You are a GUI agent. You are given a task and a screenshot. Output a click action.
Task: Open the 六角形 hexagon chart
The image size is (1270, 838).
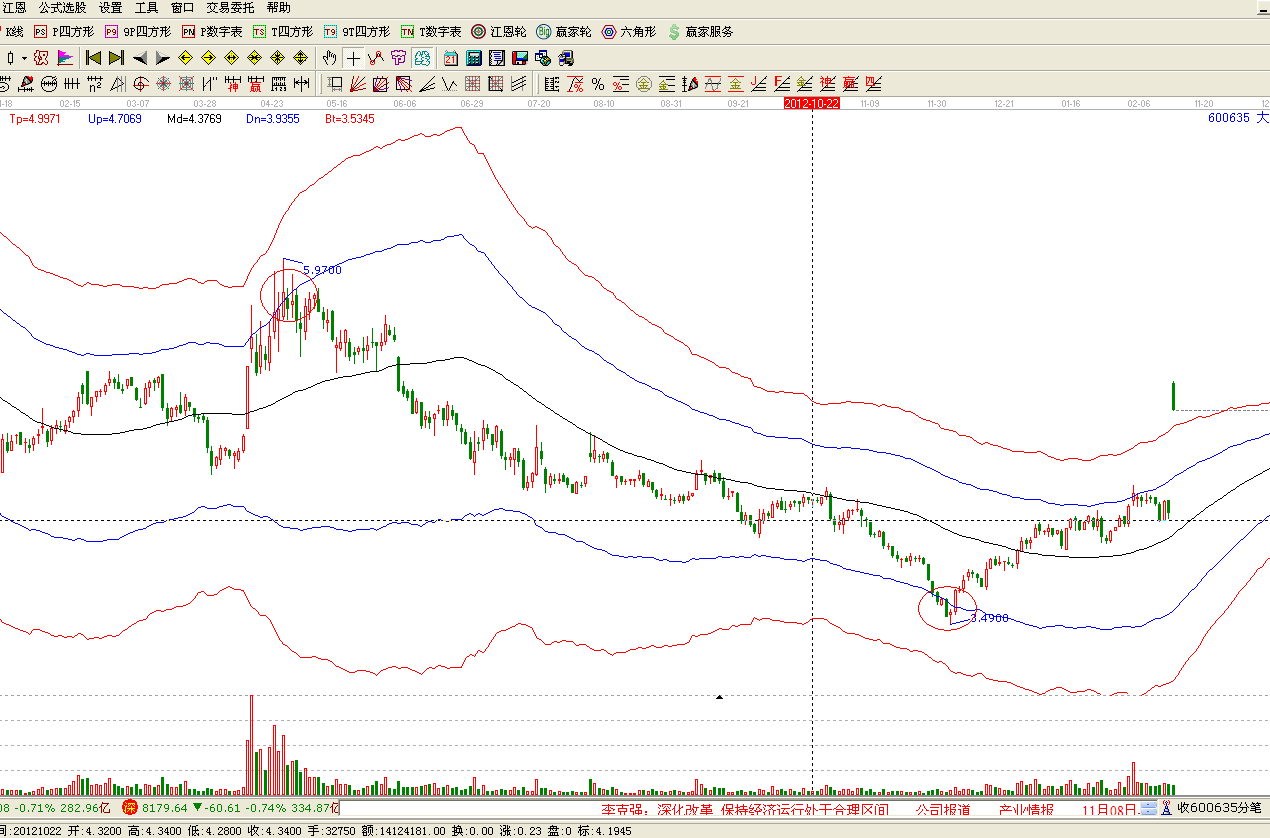coord(628,32)
